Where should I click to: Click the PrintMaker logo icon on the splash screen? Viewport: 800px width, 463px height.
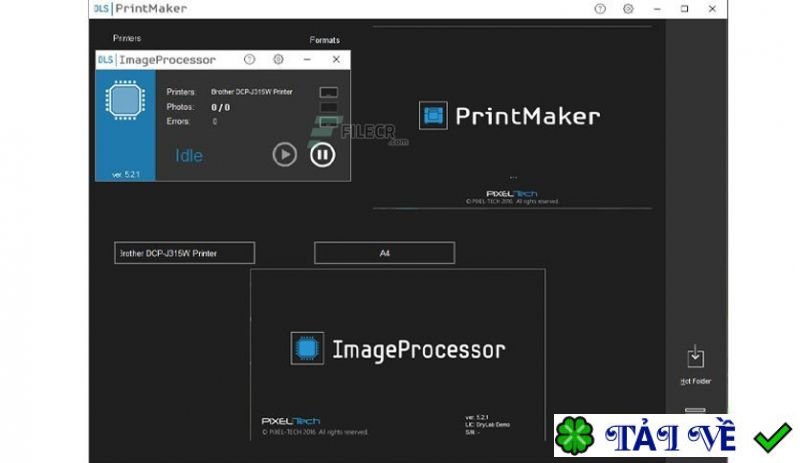coord(433,115)
